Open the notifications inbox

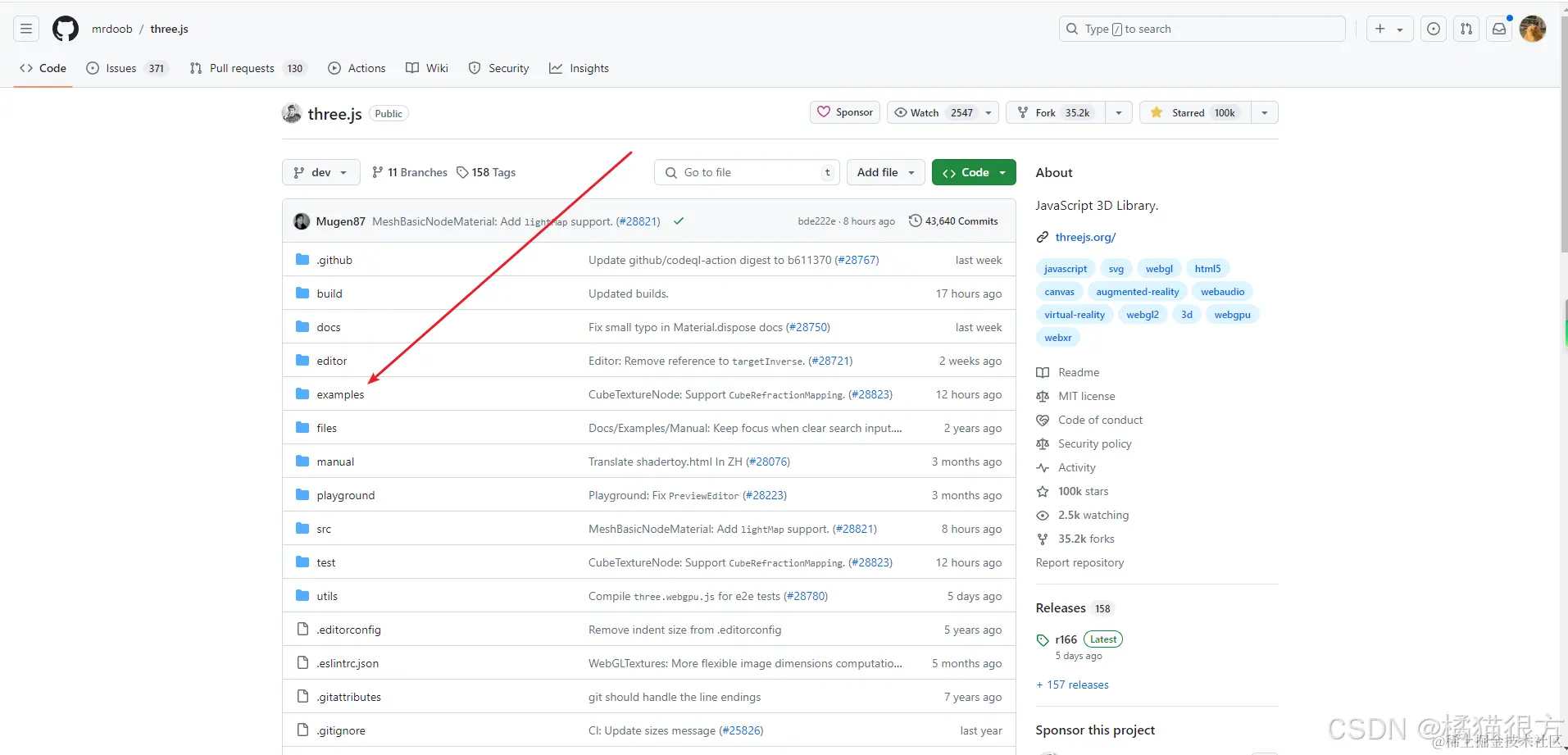coord(1499,29)
